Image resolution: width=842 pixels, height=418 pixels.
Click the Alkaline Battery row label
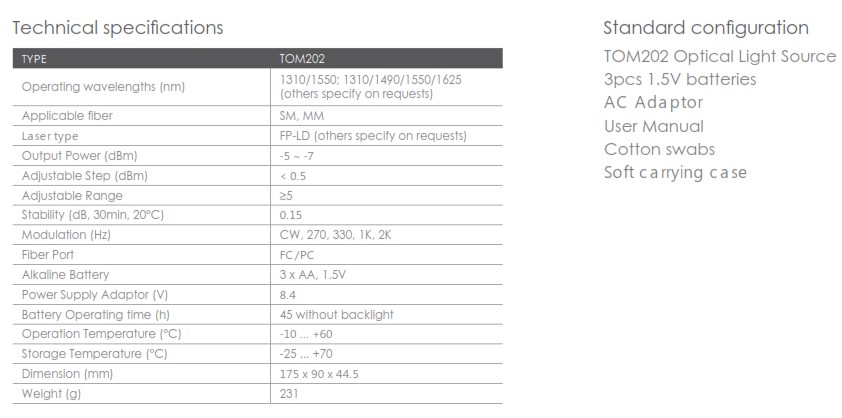pos(65,274)
